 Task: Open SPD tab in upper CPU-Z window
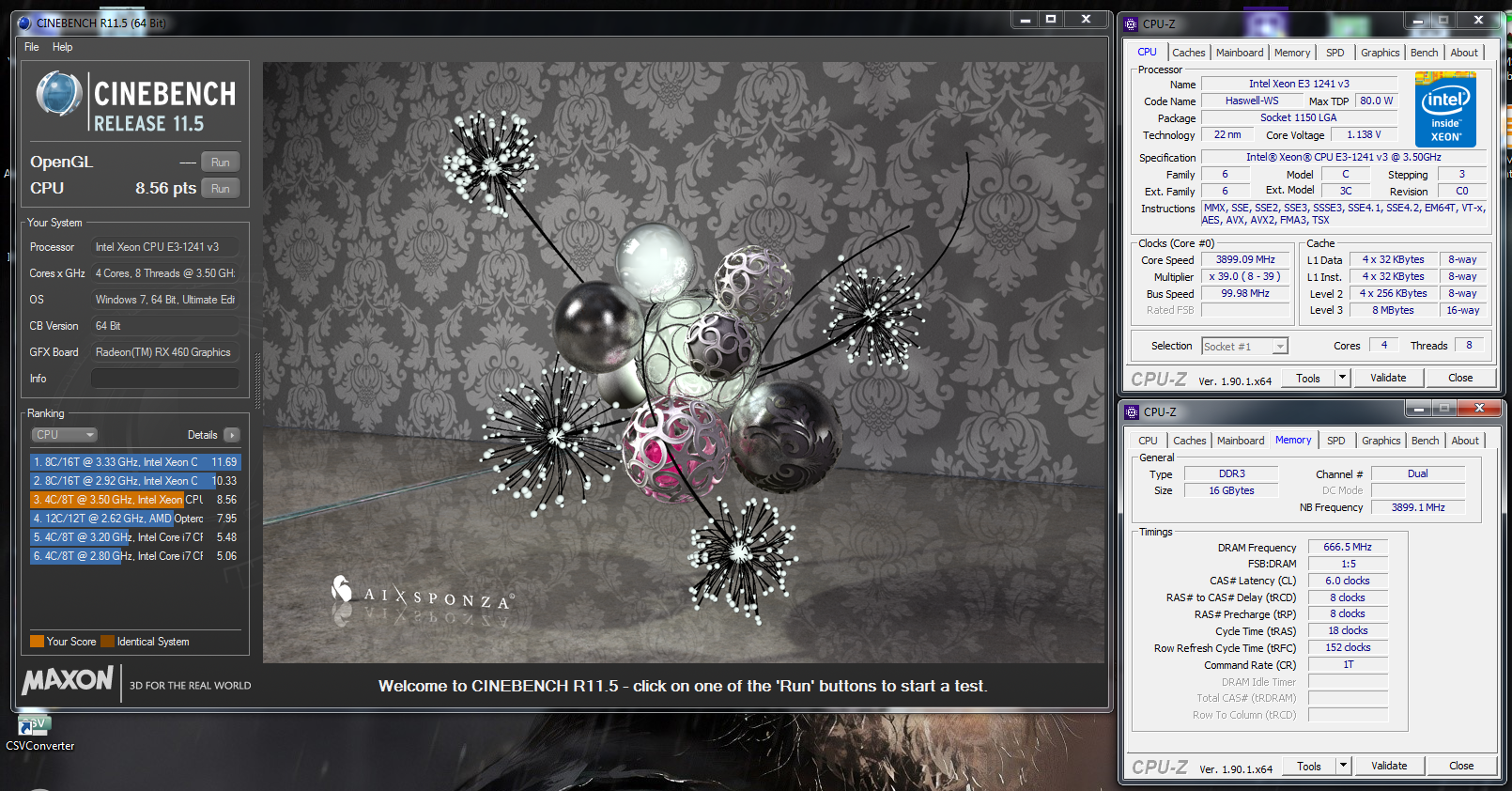pyautogui.click(x=1335, y=53)
